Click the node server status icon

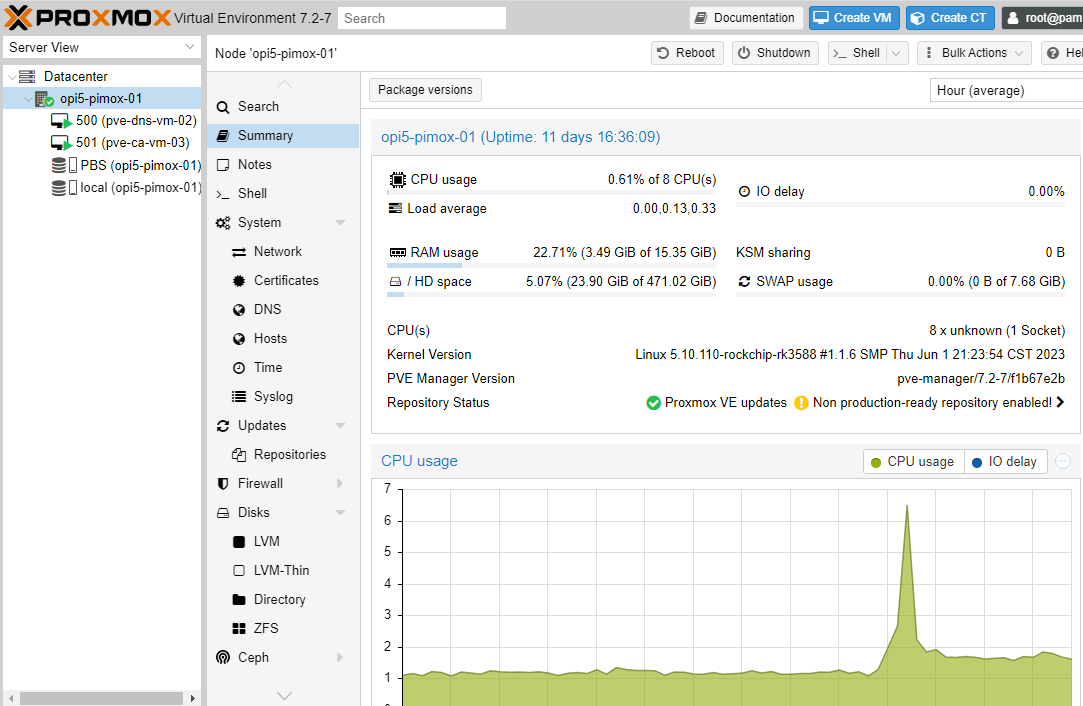(x=44, y=99)
